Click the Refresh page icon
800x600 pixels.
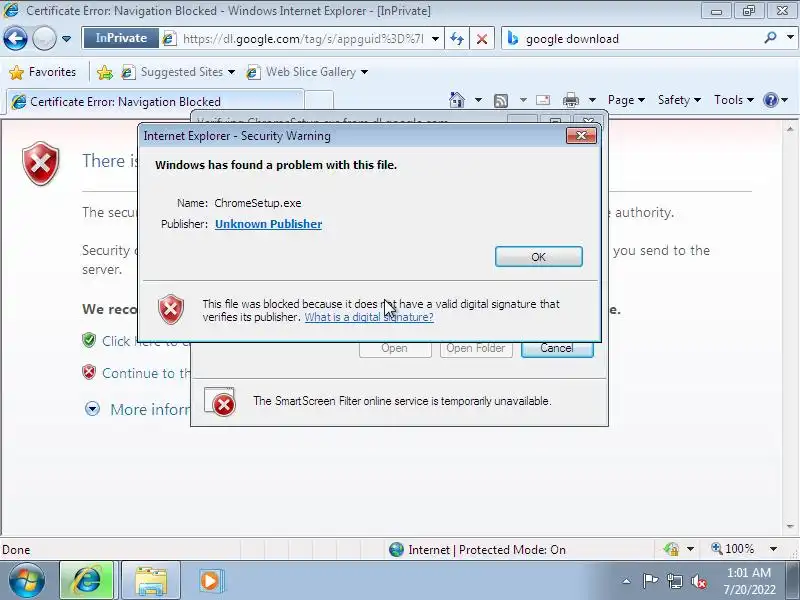point(457,39)
